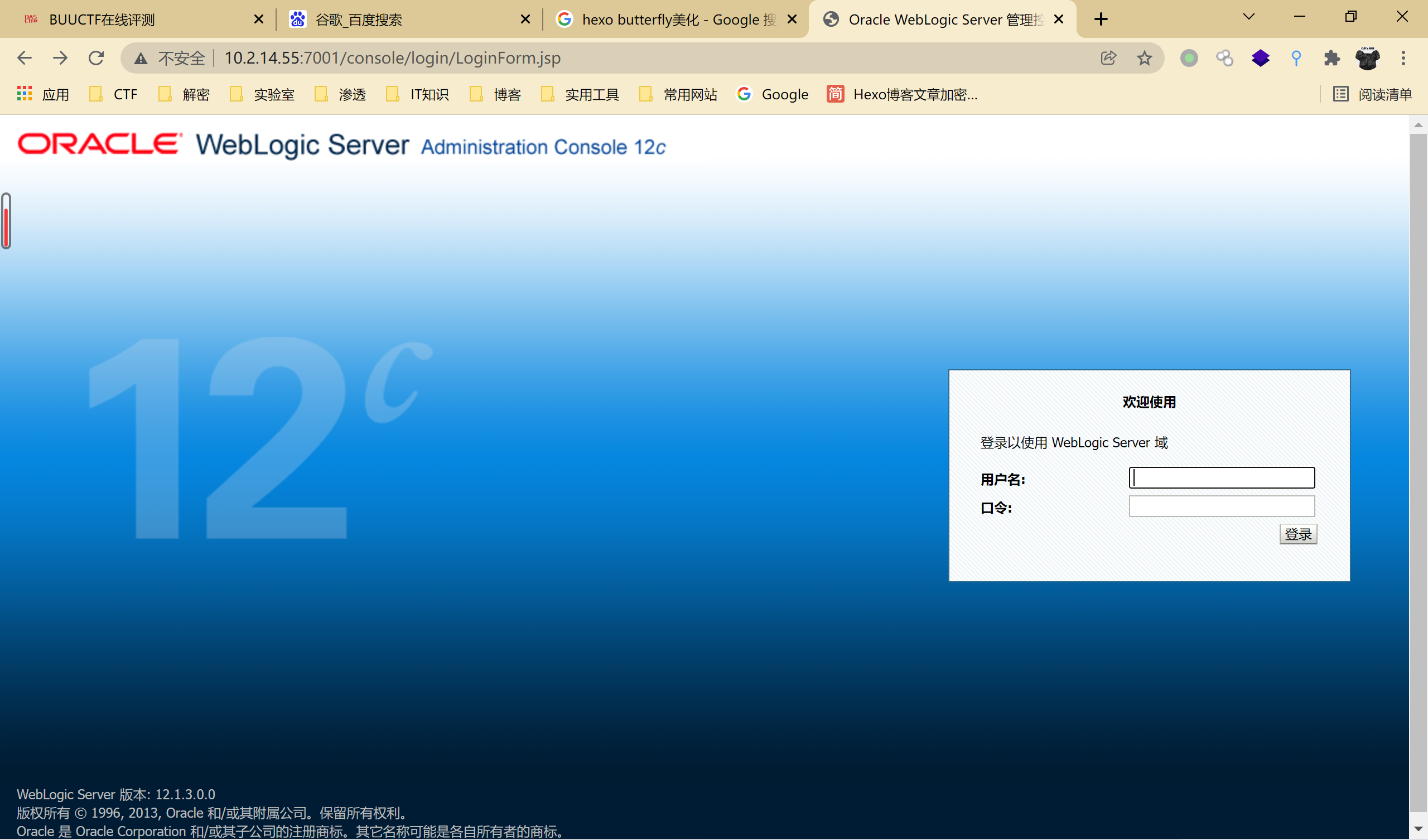Open the CTF bookmark folder

coord(113,94)
